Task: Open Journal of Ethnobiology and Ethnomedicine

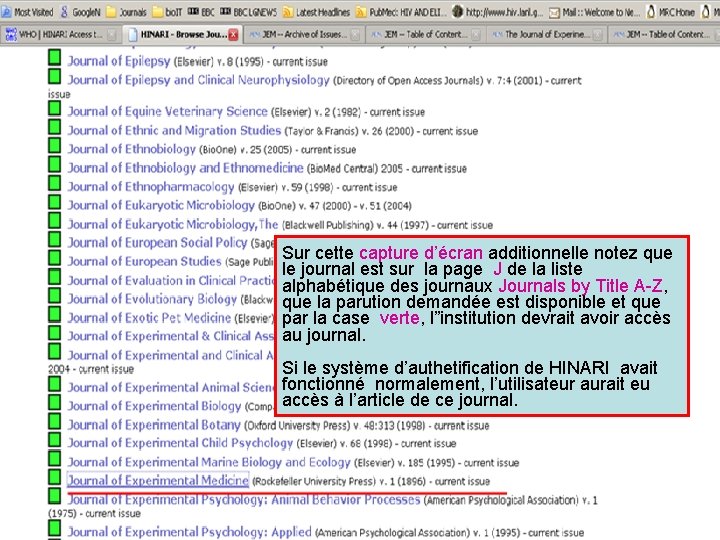Action: 186,168
